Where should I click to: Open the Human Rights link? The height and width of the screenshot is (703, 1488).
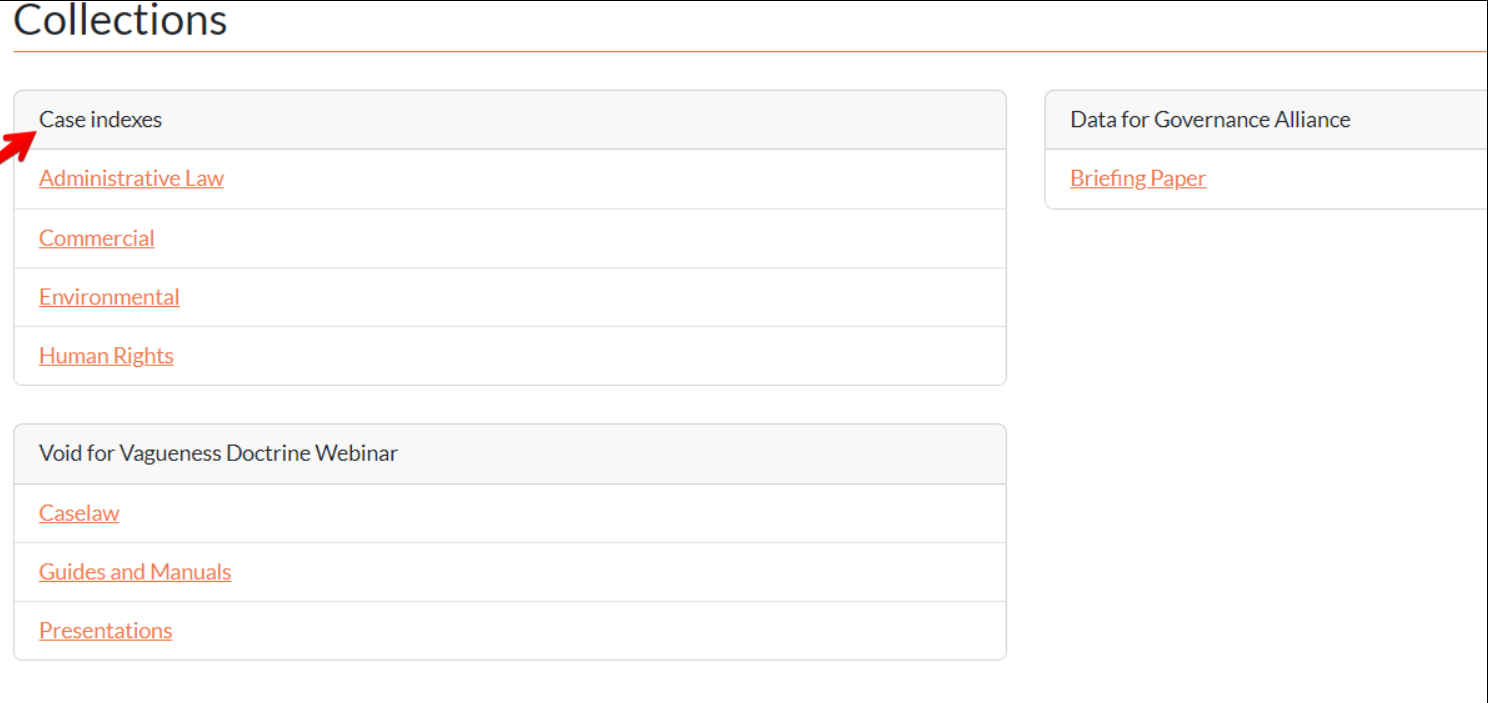(x=106, y=356)
